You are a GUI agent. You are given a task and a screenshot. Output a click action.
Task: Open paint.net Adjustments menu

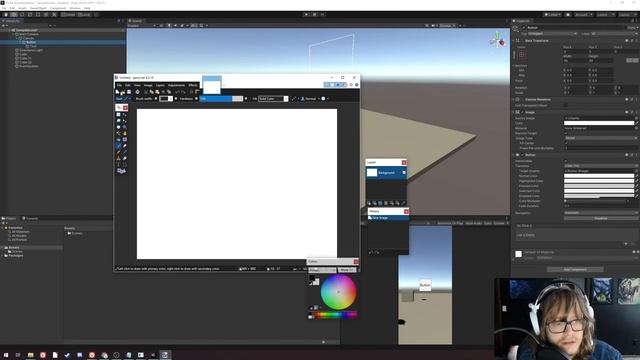point(176,85)
